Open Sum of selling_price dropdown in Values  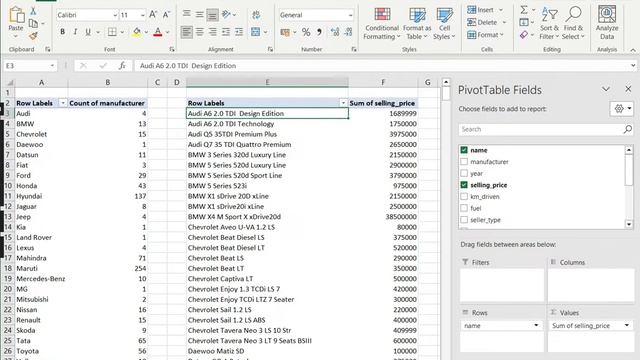pos(627,325)
